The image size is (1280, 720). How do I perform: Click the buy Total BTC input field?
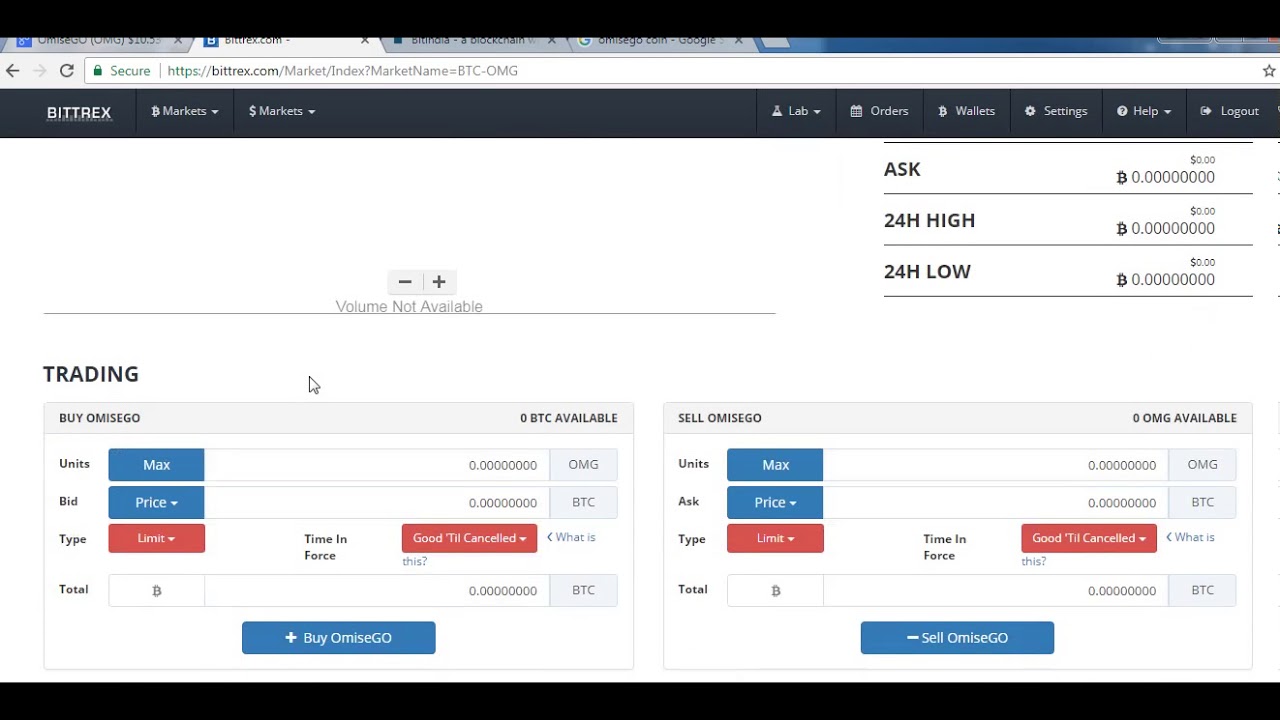point(377,591)
